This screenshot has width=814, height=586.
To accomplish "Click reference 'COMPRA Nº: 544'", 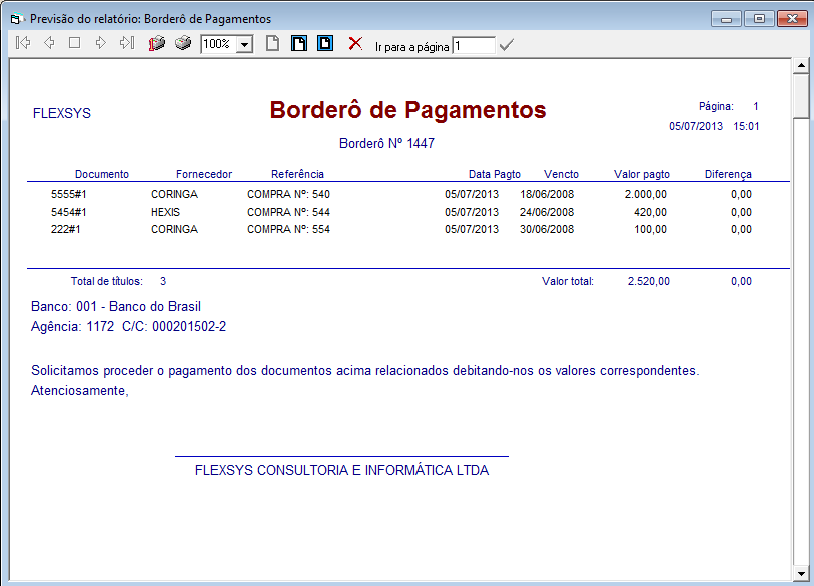I will pos(288,212).
